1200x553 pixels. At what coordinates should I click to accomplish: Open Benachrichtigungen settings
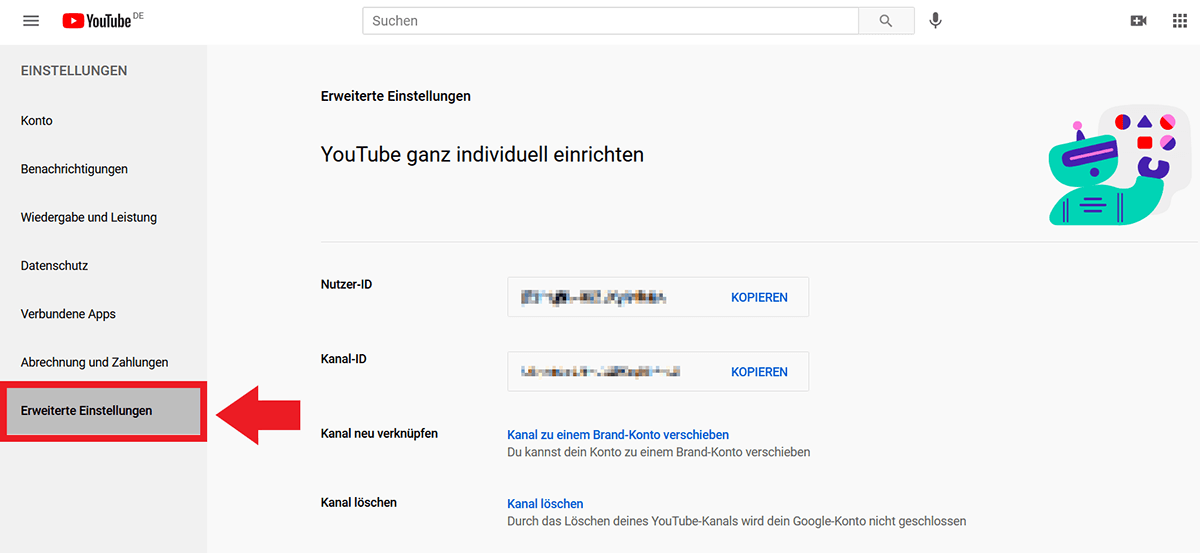click(x=74, y=169)
